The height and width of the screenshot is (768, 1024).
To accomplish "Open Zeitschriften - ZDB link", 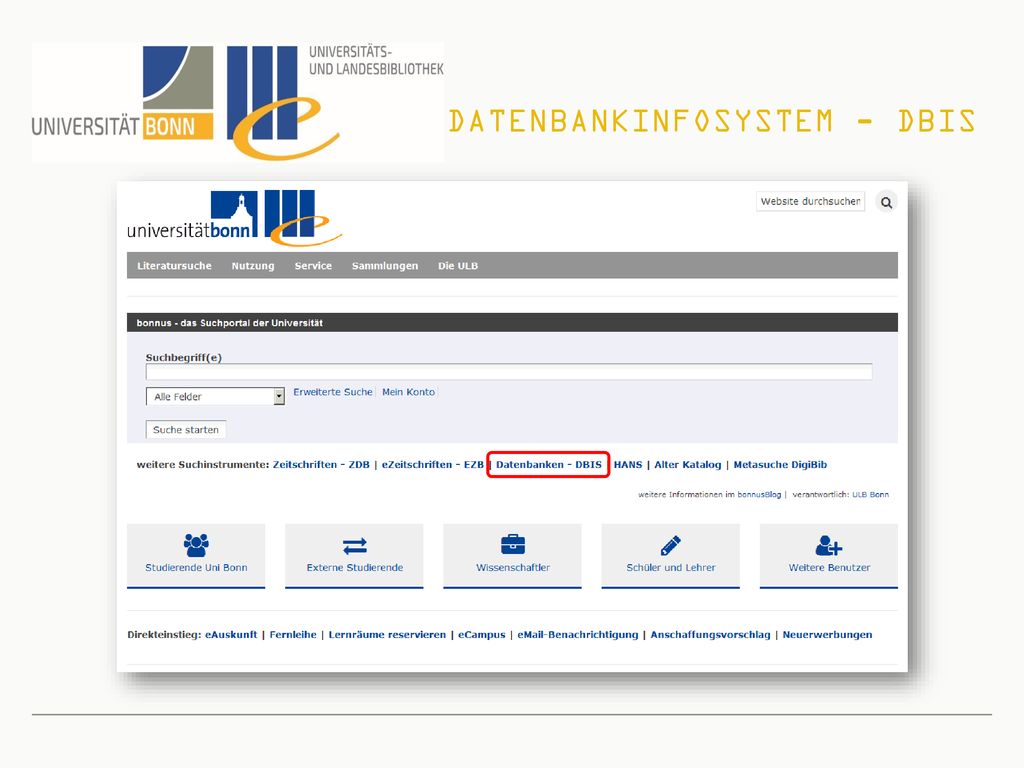I will pos(321,464).
